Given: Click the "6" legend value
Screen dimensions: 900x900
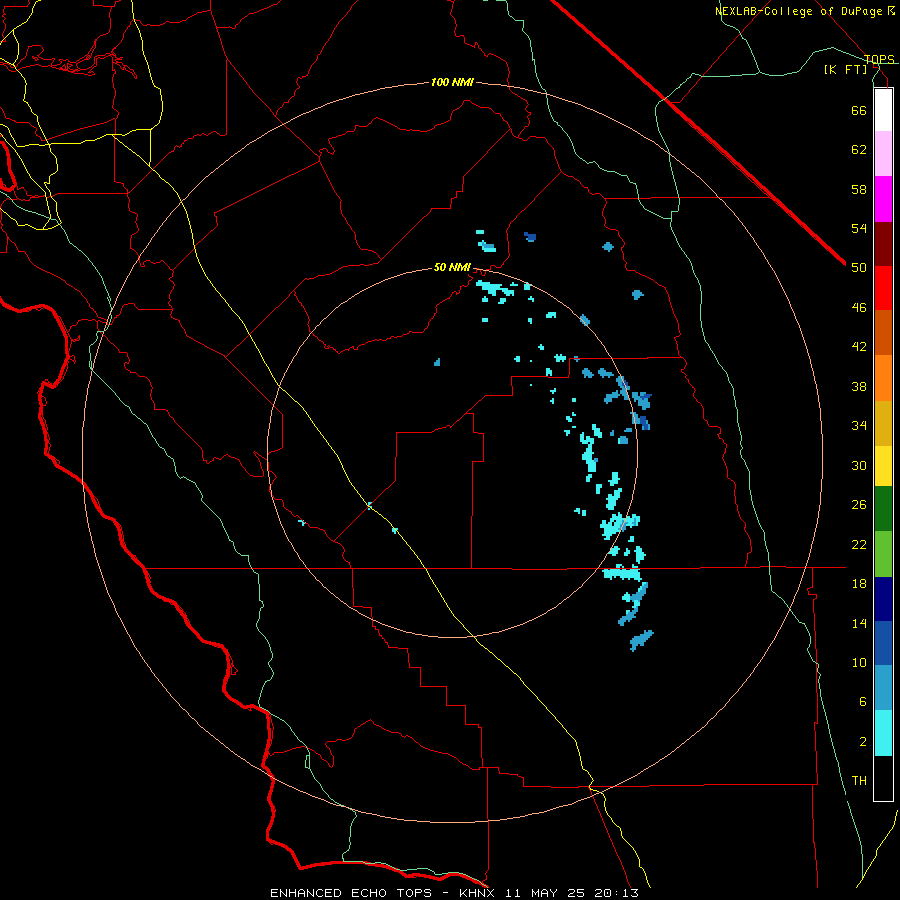Looking at the screenshot, I should click(x=863, y=702).
